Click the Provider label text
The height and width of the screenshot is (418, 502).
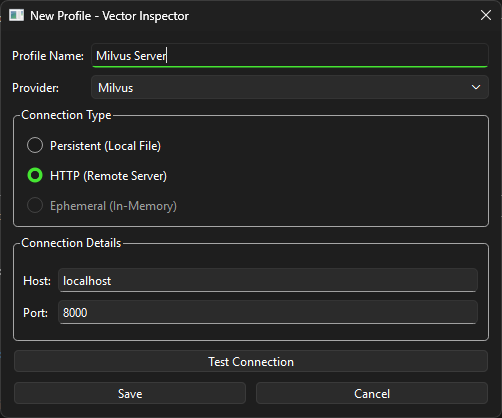pyautogui.click(x=36, y=88)
